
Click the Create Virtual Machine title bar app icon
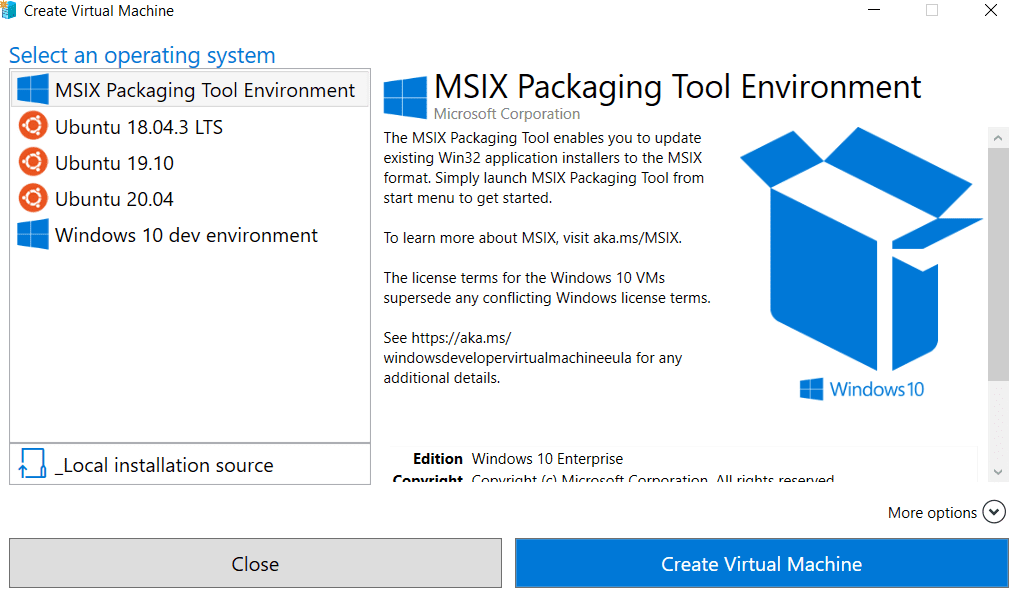[x=8, y=10]
